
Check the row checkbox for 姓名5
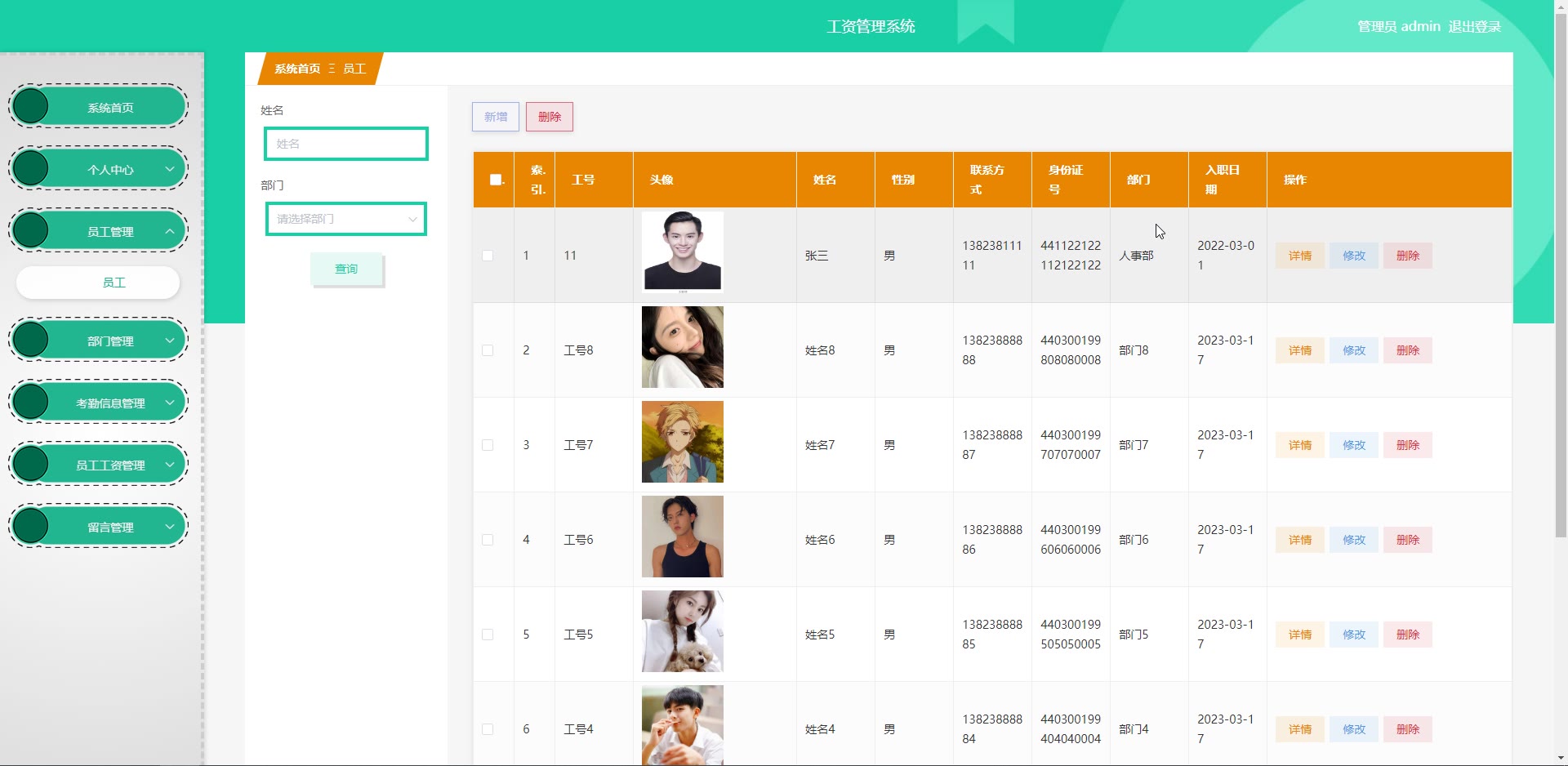pos(488,635)
